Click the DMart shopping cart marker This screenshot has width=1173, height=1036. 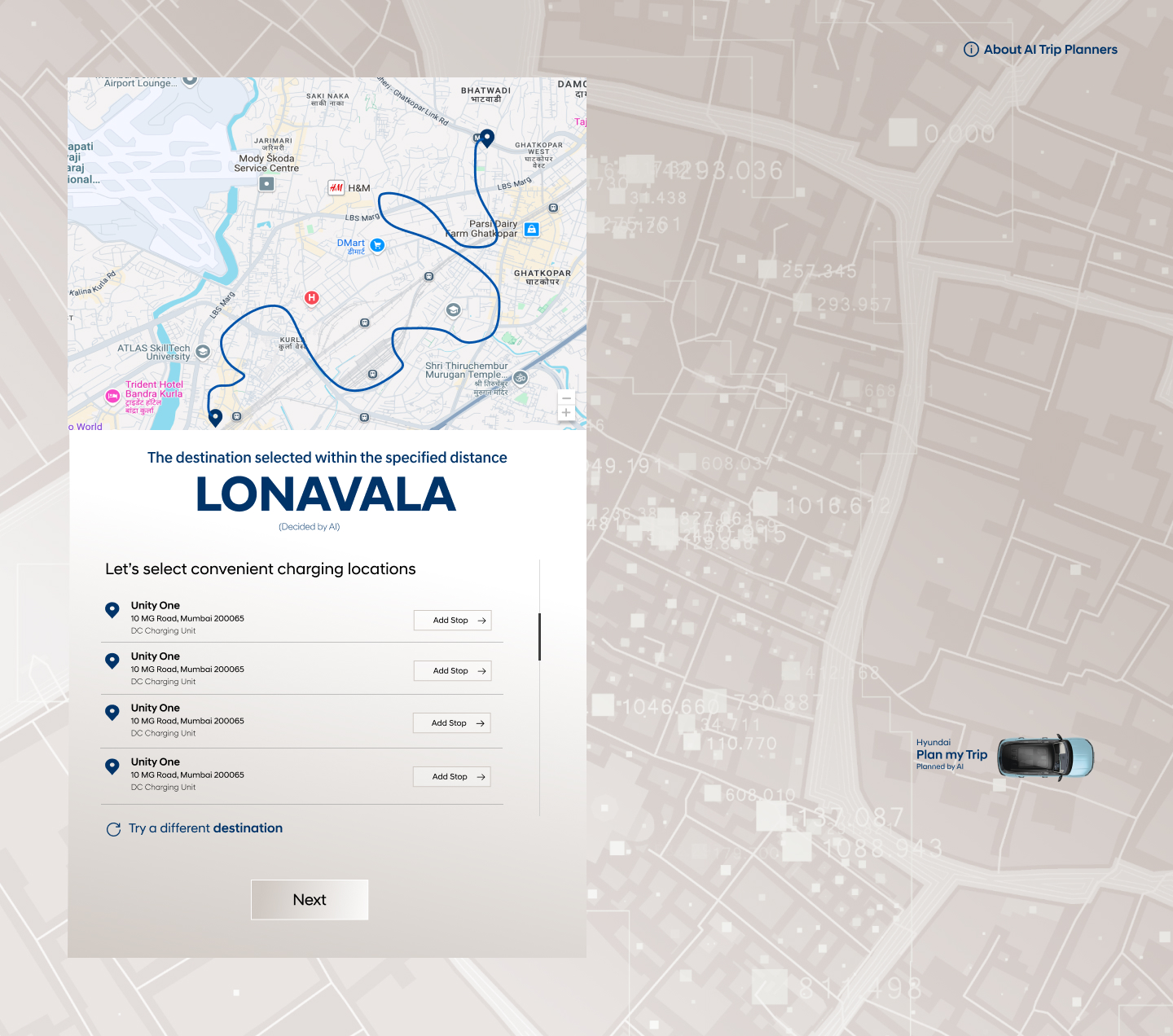(377, 245)
